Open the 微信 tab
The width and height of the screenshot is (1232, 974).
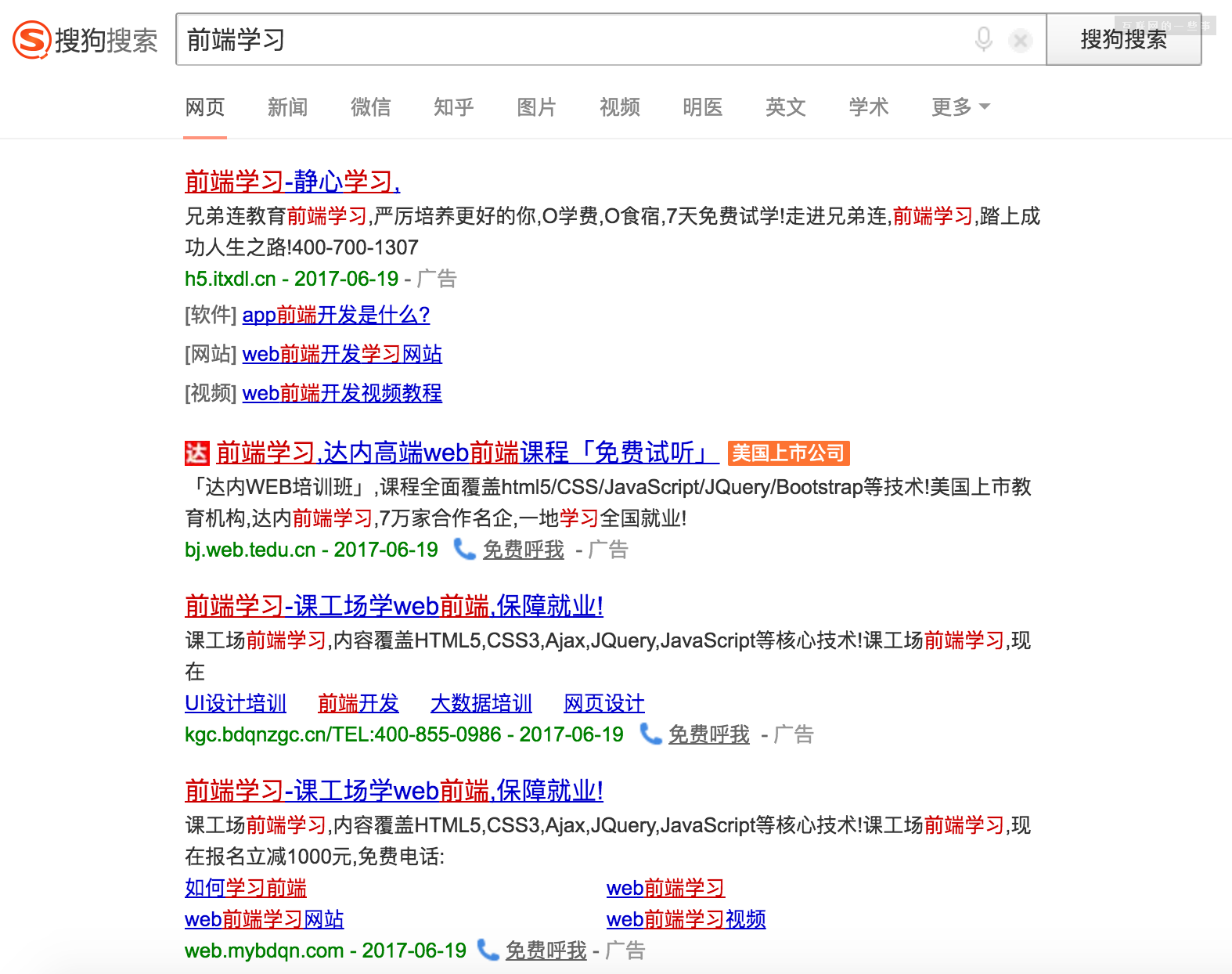pyautogui.click(x=371, y=107)
